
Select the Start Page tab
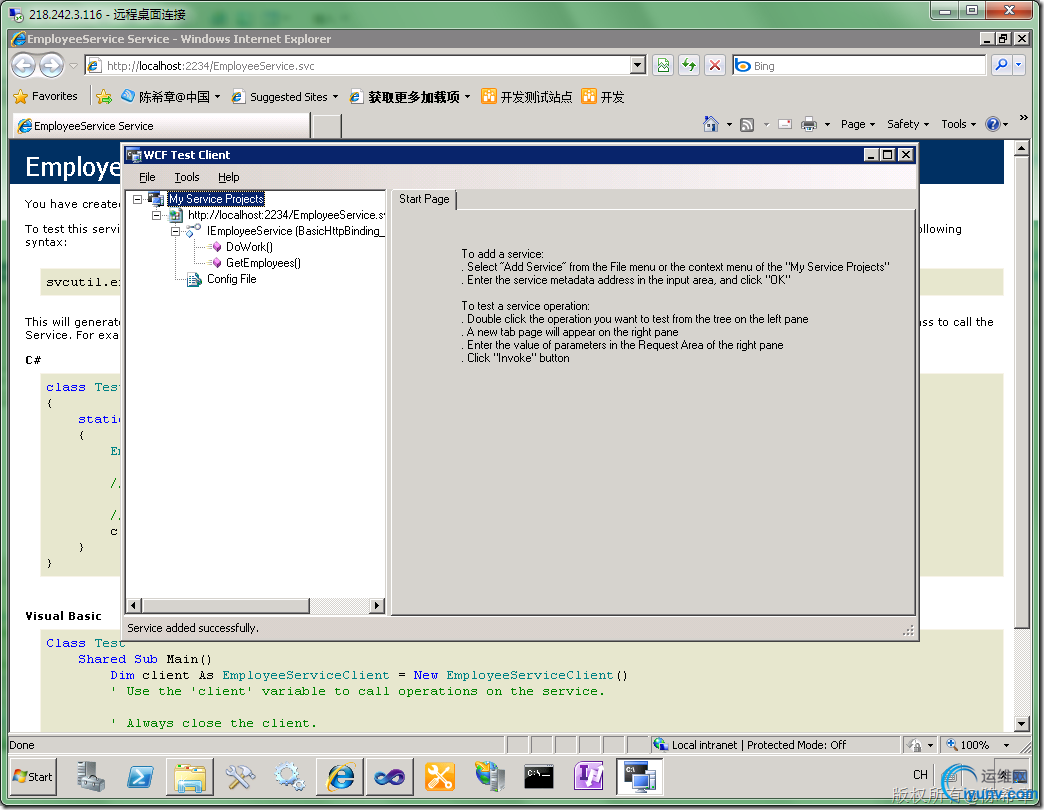click(424, 199)
